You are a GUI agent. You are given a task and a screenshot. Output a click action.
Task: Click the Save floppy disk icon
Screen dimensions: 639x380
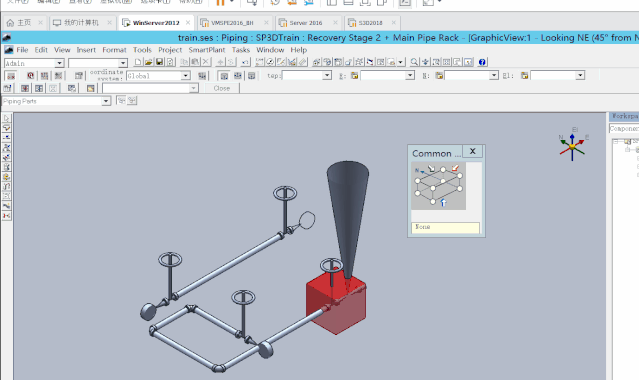click(x=159, y=62)
